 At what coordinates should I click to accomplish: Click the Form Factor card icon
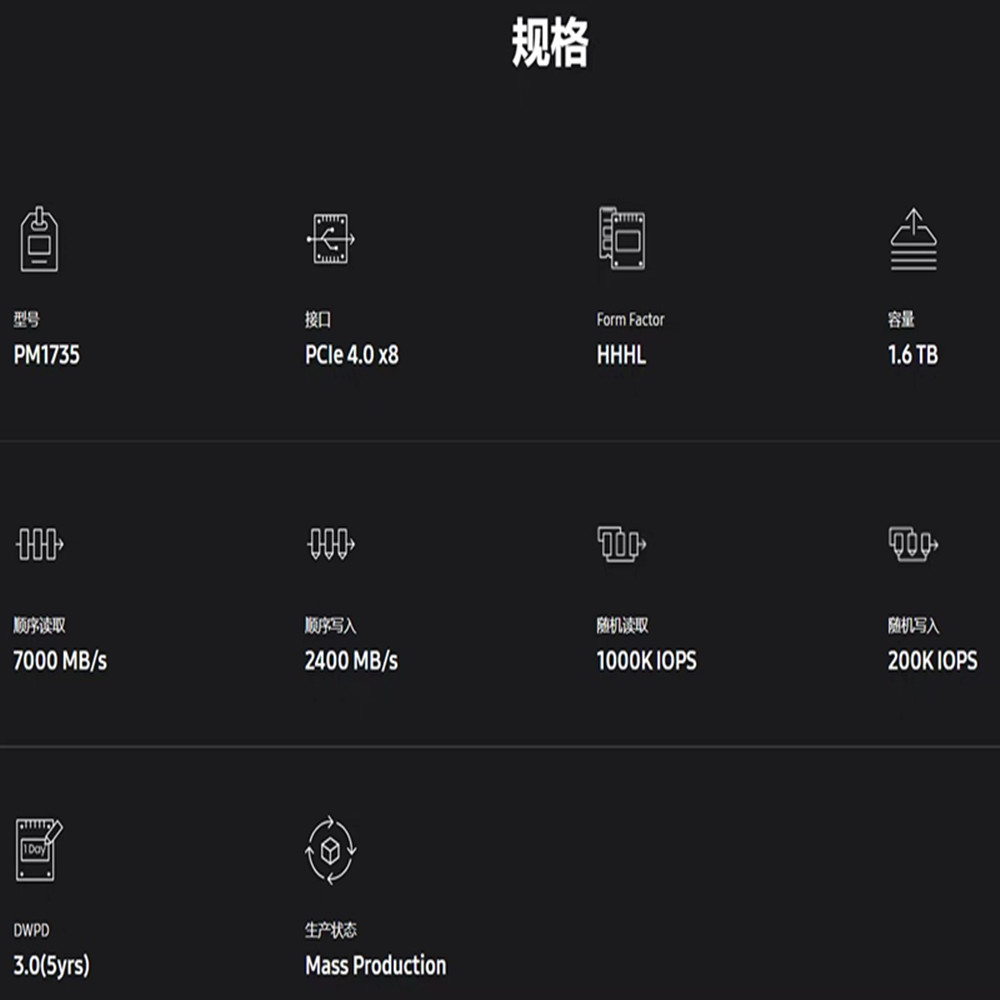tap(621, 239)
